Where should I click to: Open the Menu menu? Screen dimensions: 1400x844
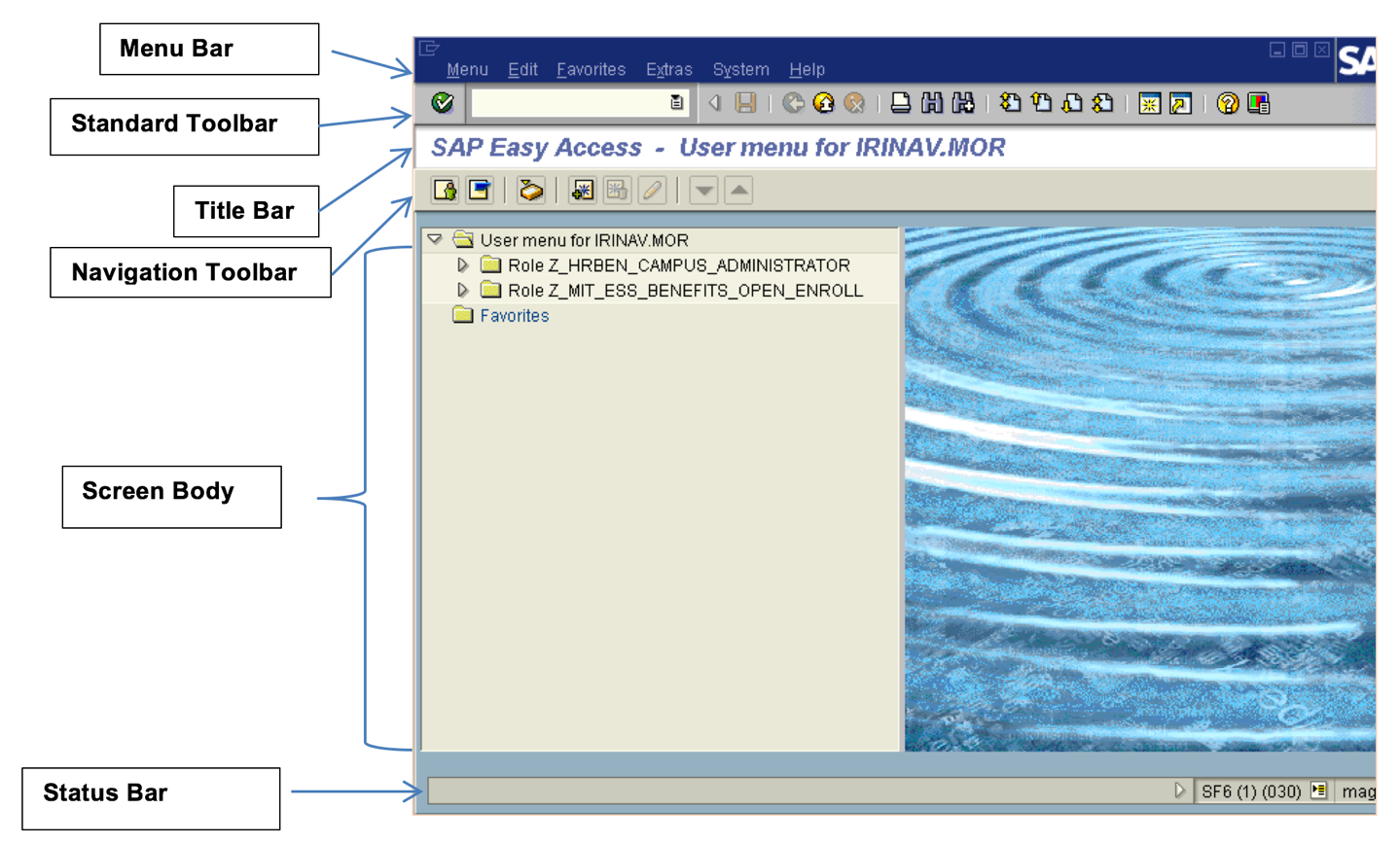coord(467,69)
